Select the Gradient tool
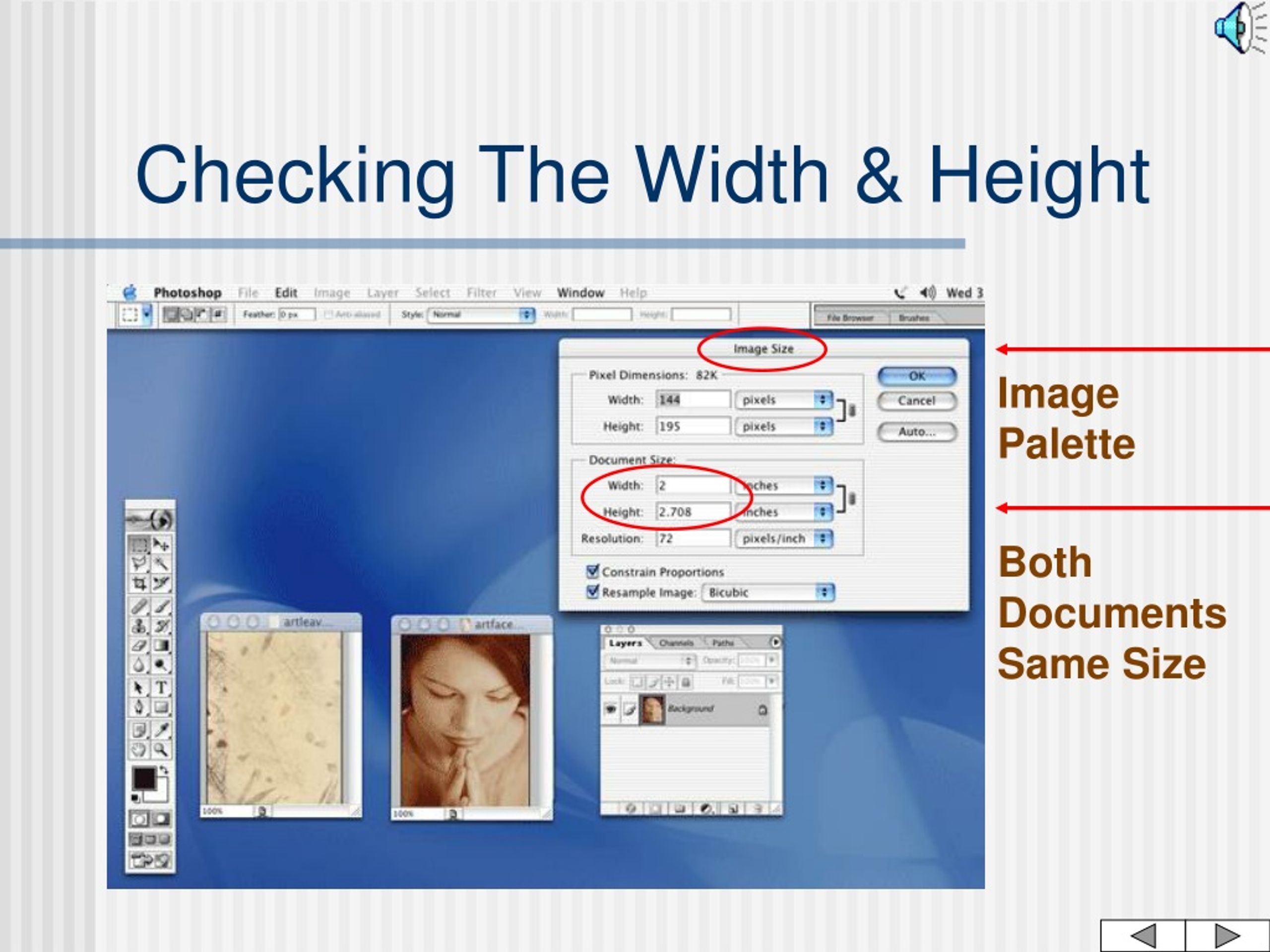The width and height of the screenshot is (1270, 952). 161,646
